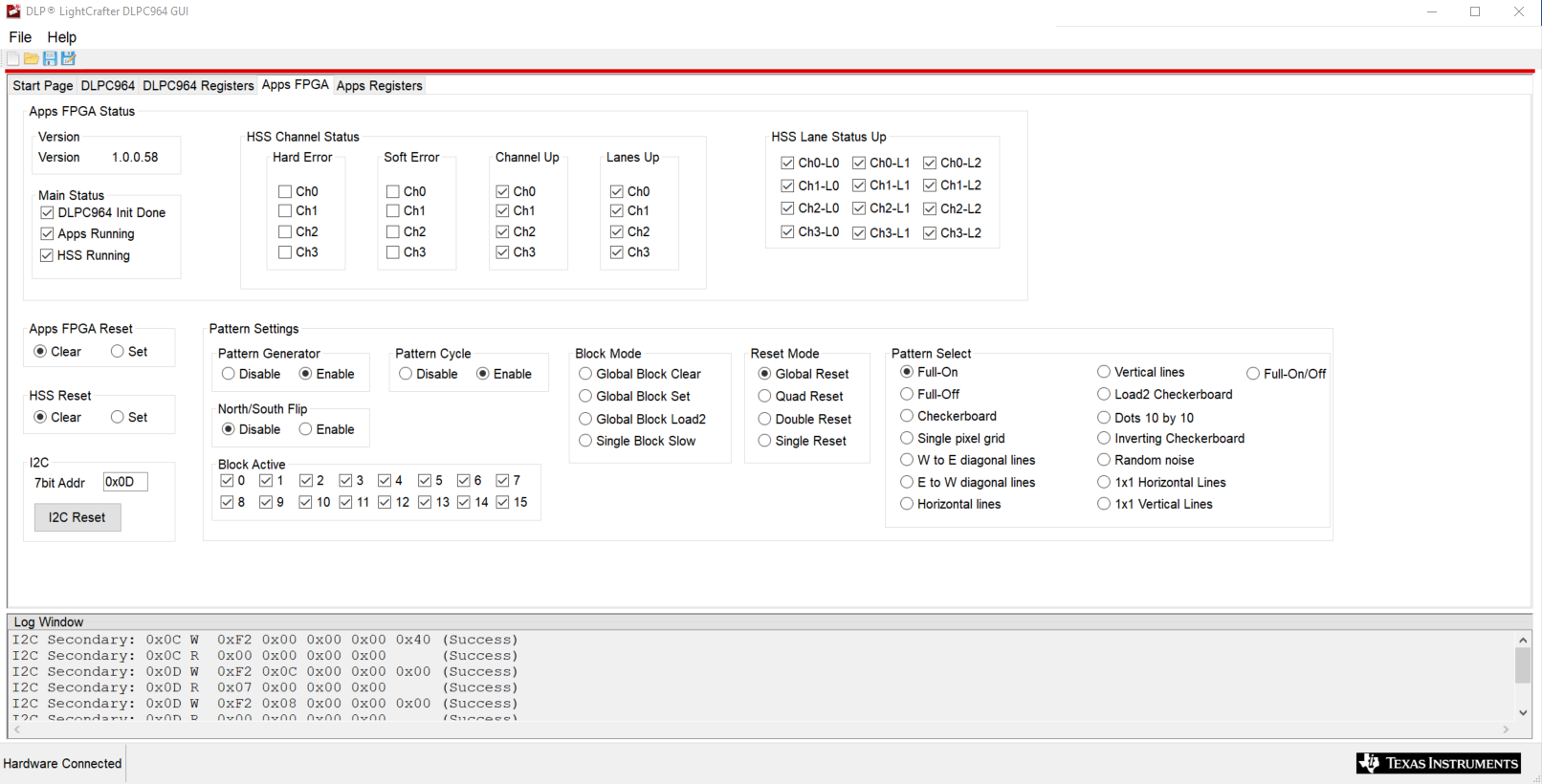Select Global Block Load2 mode
This screenshot has height=784, width=1542.
(585, 419)
